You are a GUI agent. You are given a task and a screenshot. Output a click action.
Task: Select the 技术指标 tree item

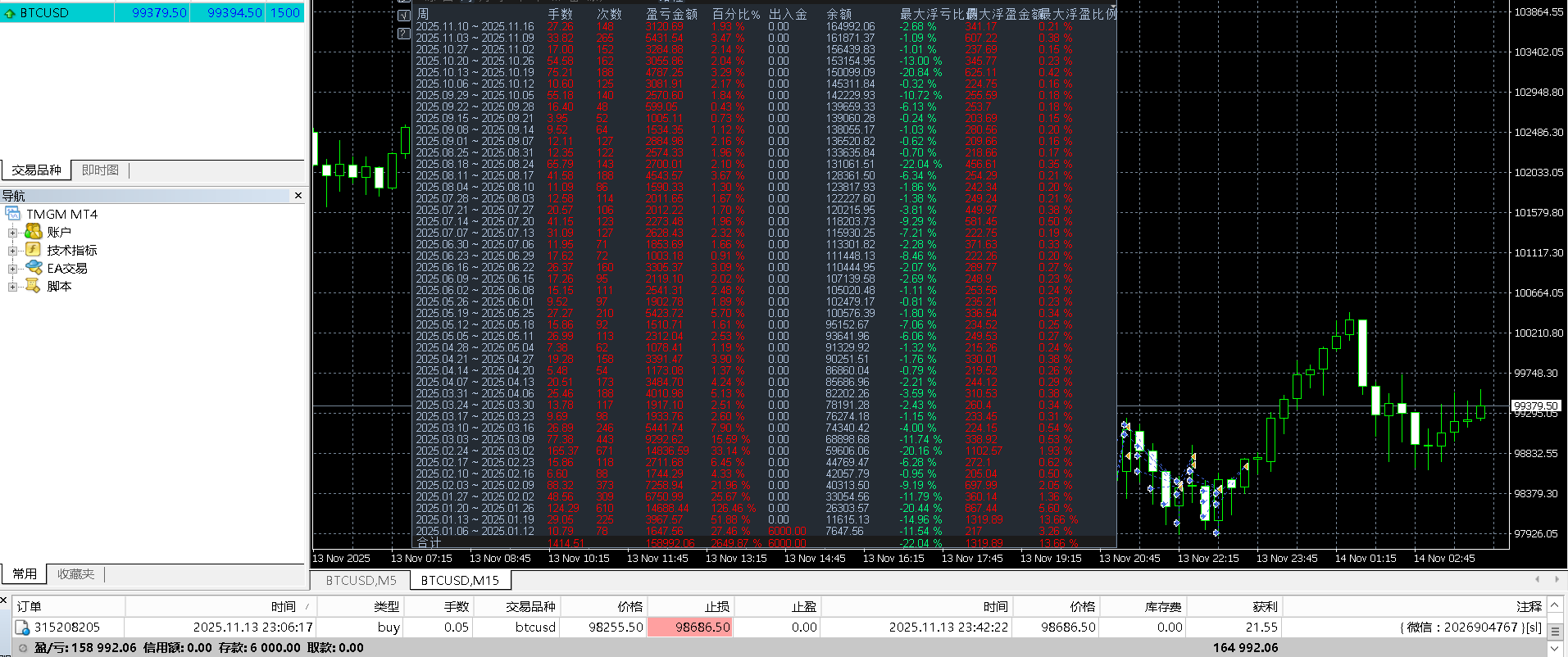pos(71,250)
